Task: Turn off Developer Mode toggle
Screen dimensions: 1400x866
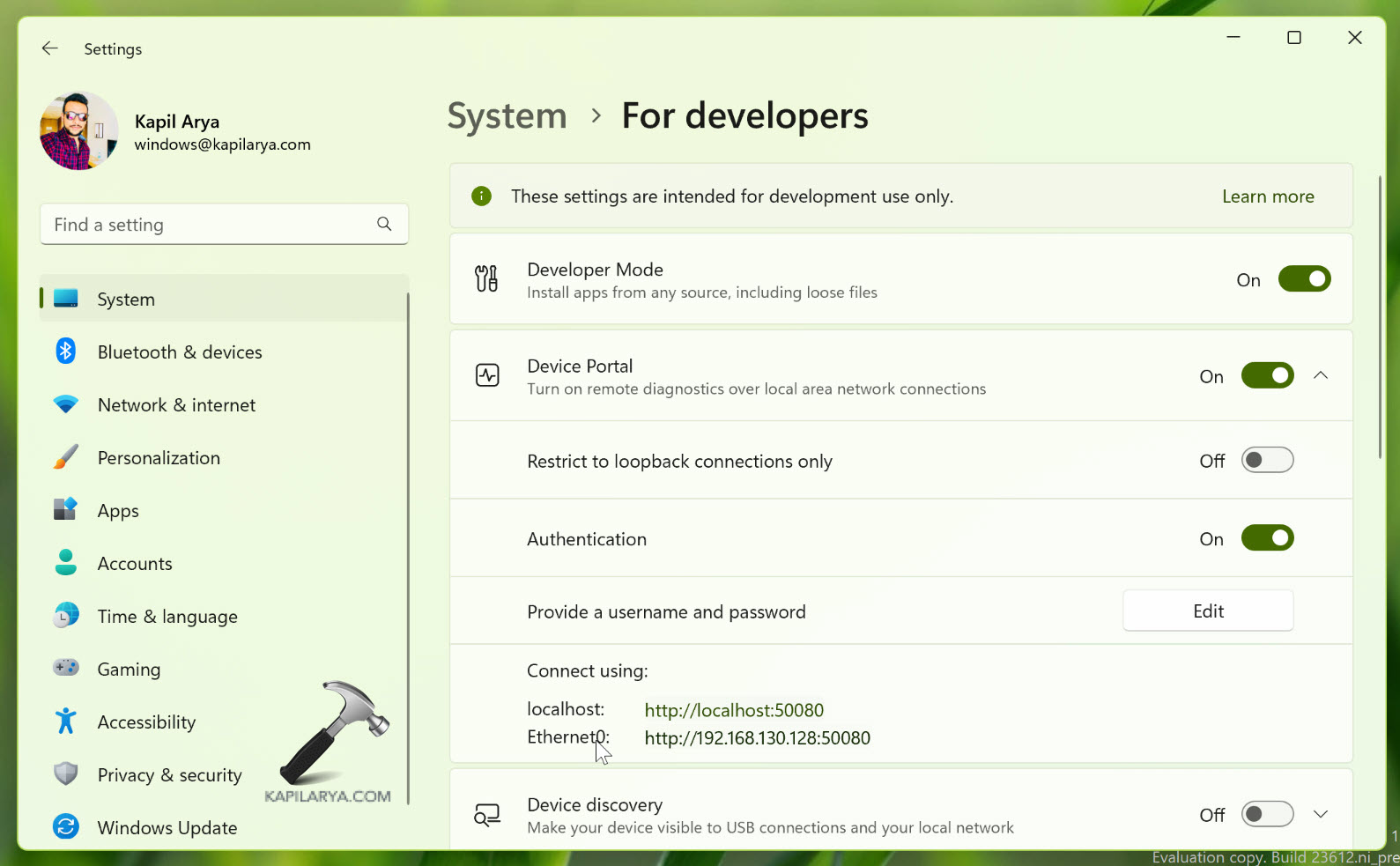Action: (x=1304, y=279)
